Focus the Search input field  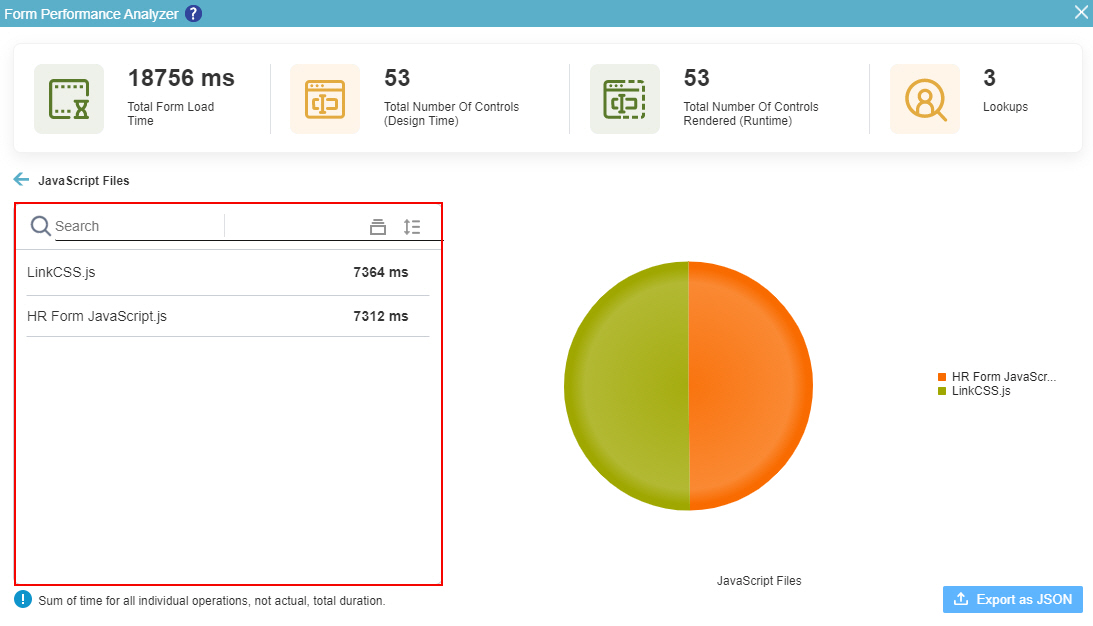click(139, 227)
